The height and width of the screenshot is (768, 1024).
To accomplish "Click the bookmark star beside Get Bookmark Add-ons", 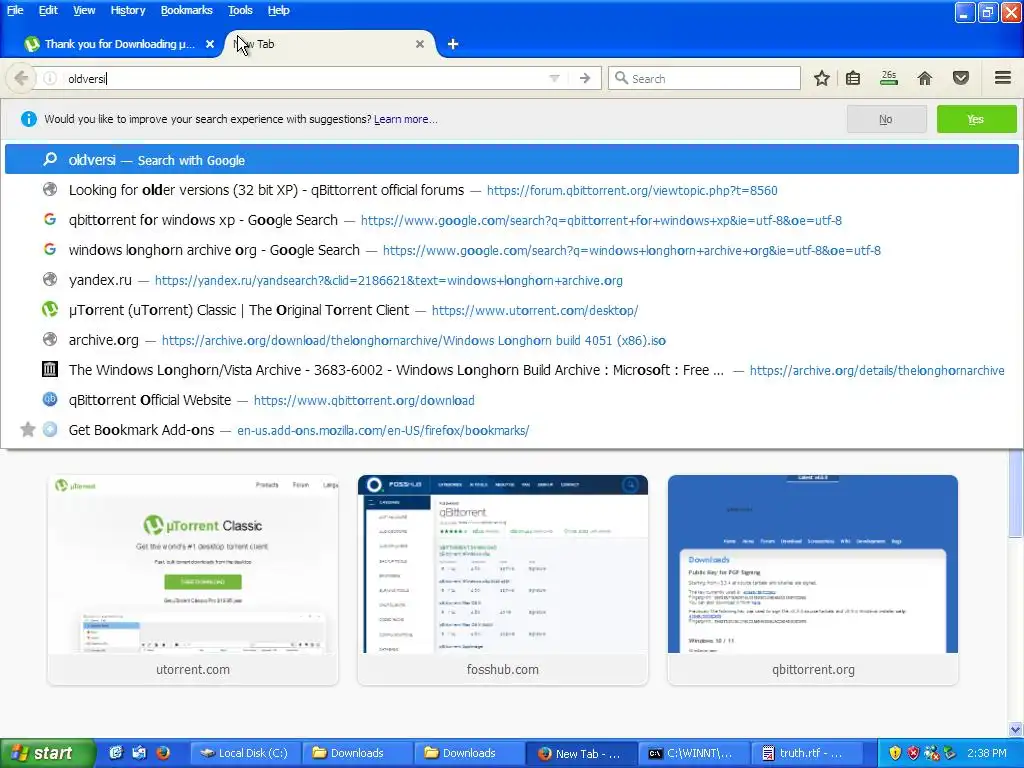I will [x=27, y=430].
